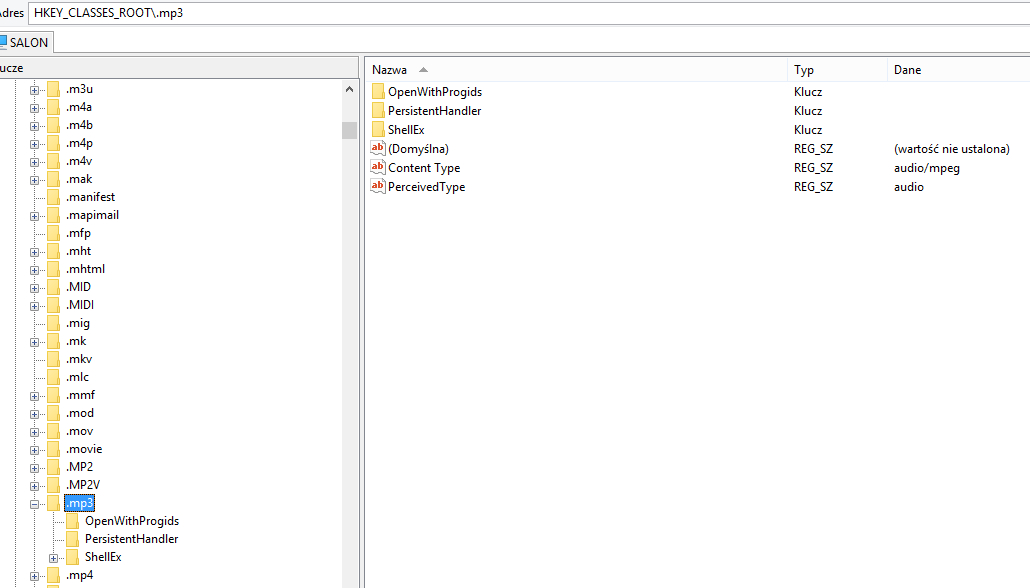Select the PersistentHandler name in values list

click(x=434, y=111)
